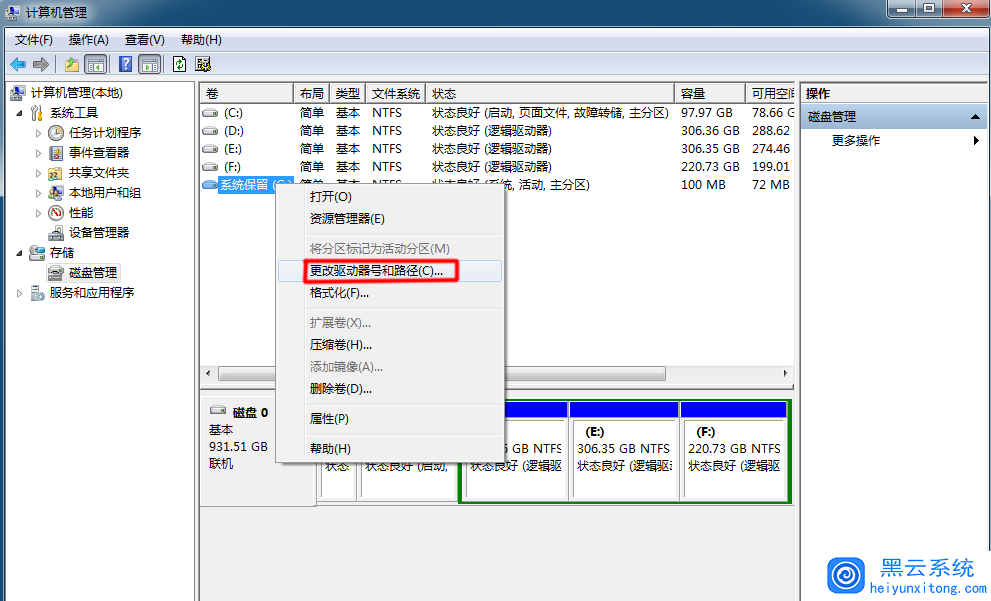Select the 306.36 GB capacity cell

[710, 131]
